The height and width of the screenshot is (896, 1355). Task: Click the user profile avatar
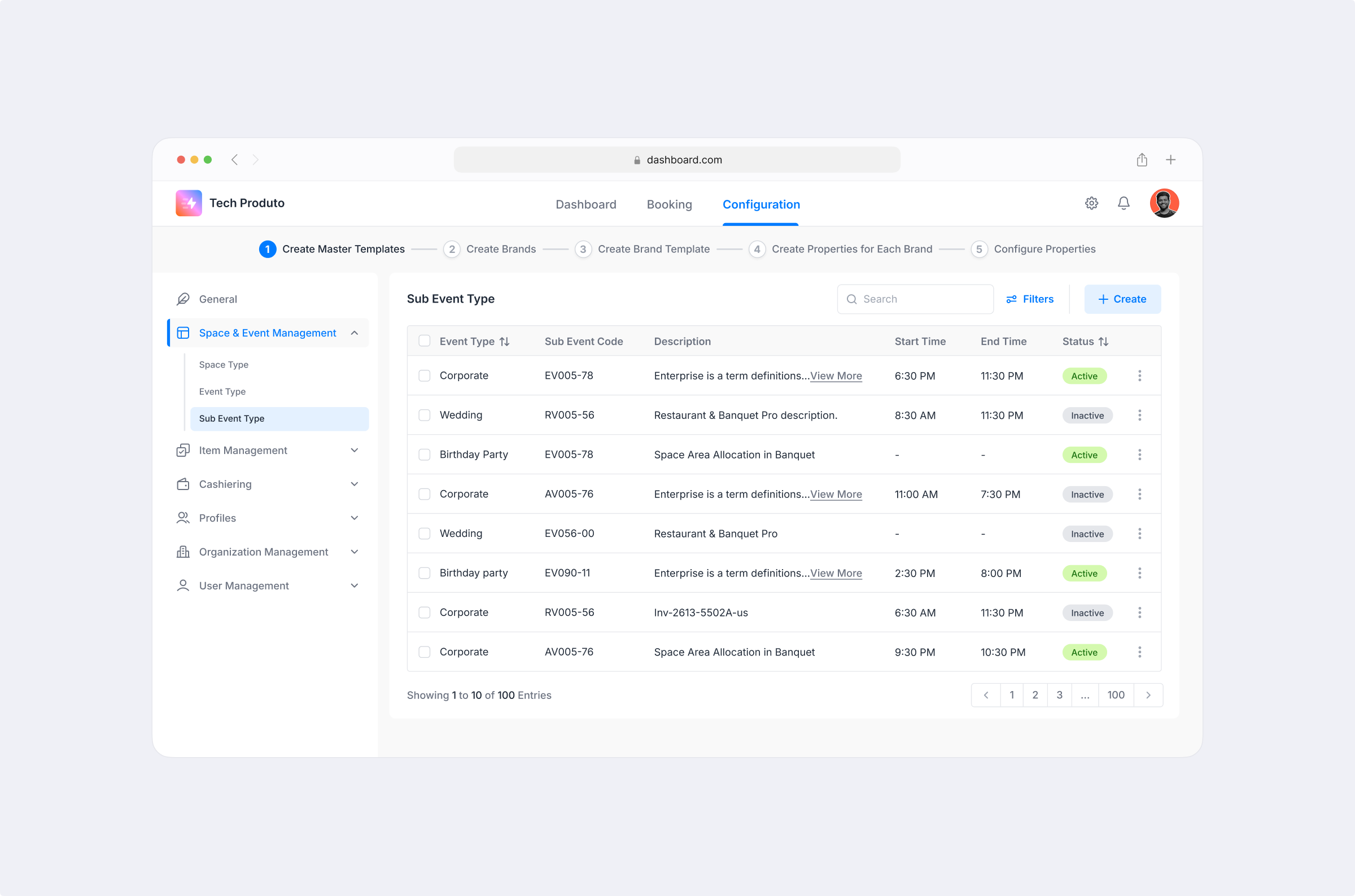1165,203
